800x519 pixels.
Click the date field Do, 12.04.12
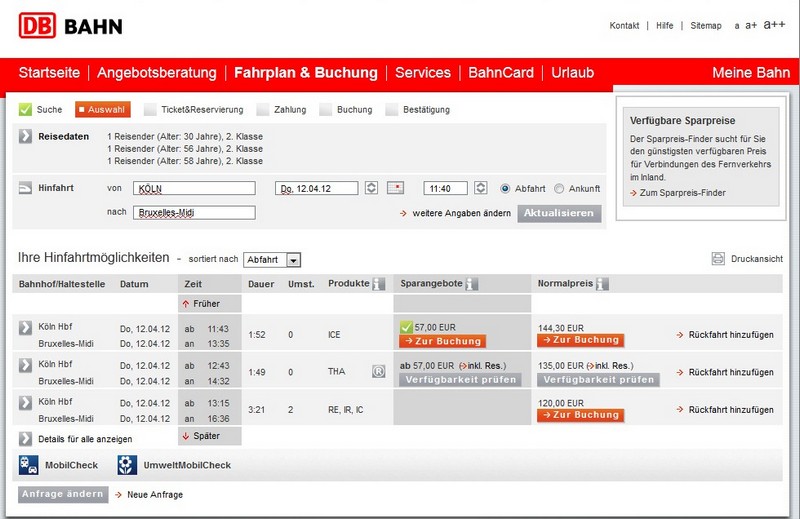point(316,188)
